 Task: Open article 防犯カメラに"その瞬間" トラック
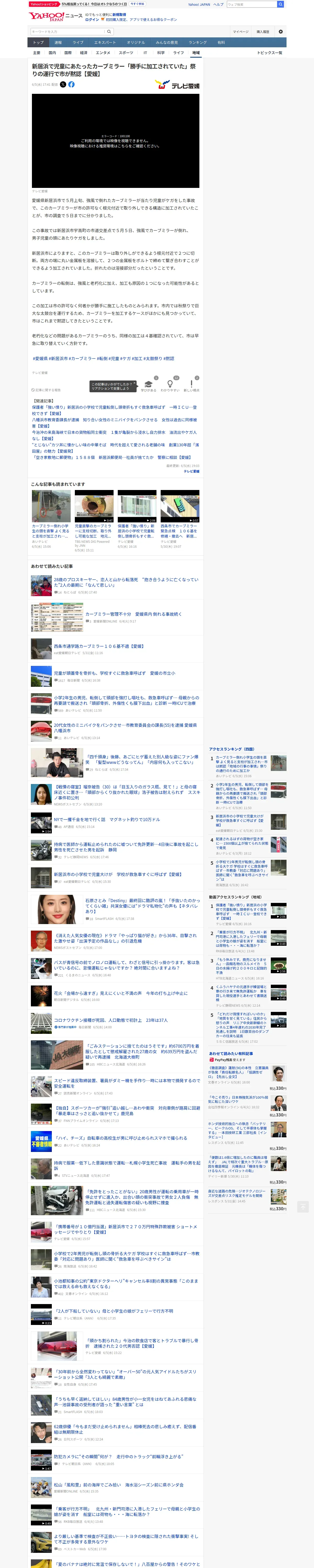tap(118, 1457)
